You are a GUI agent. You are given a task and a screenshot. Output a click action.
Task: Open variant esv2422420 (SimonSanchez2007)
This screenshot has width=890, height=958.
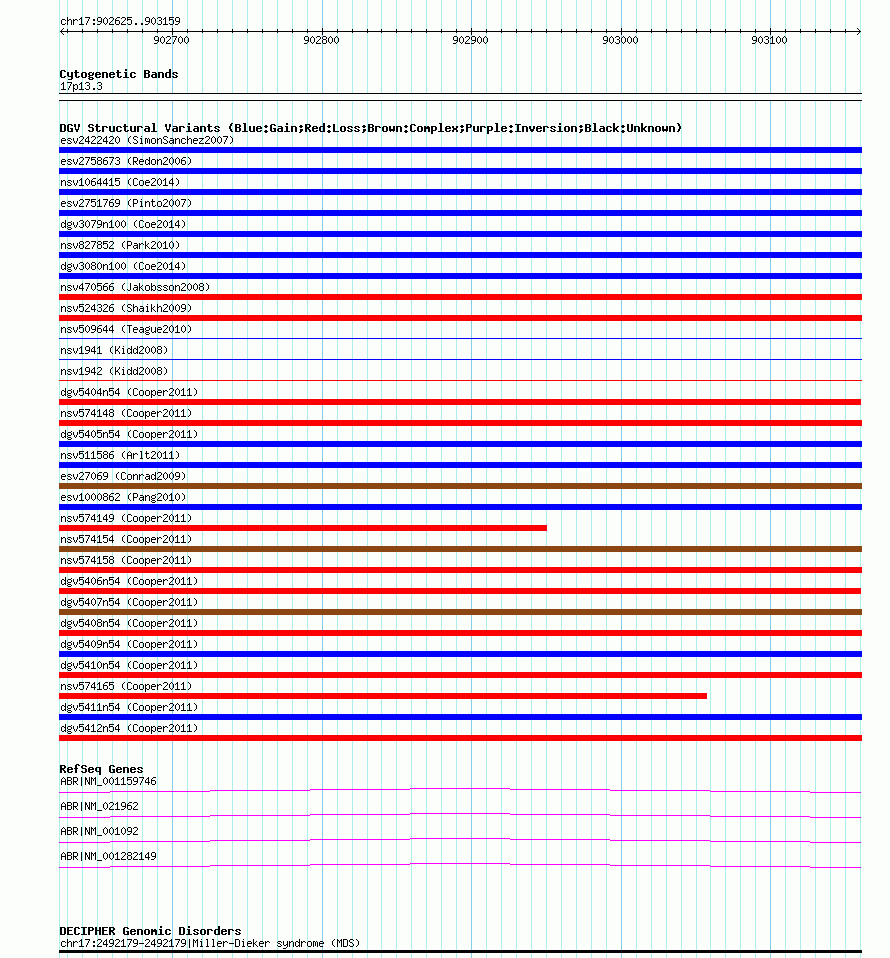[147, 141]
